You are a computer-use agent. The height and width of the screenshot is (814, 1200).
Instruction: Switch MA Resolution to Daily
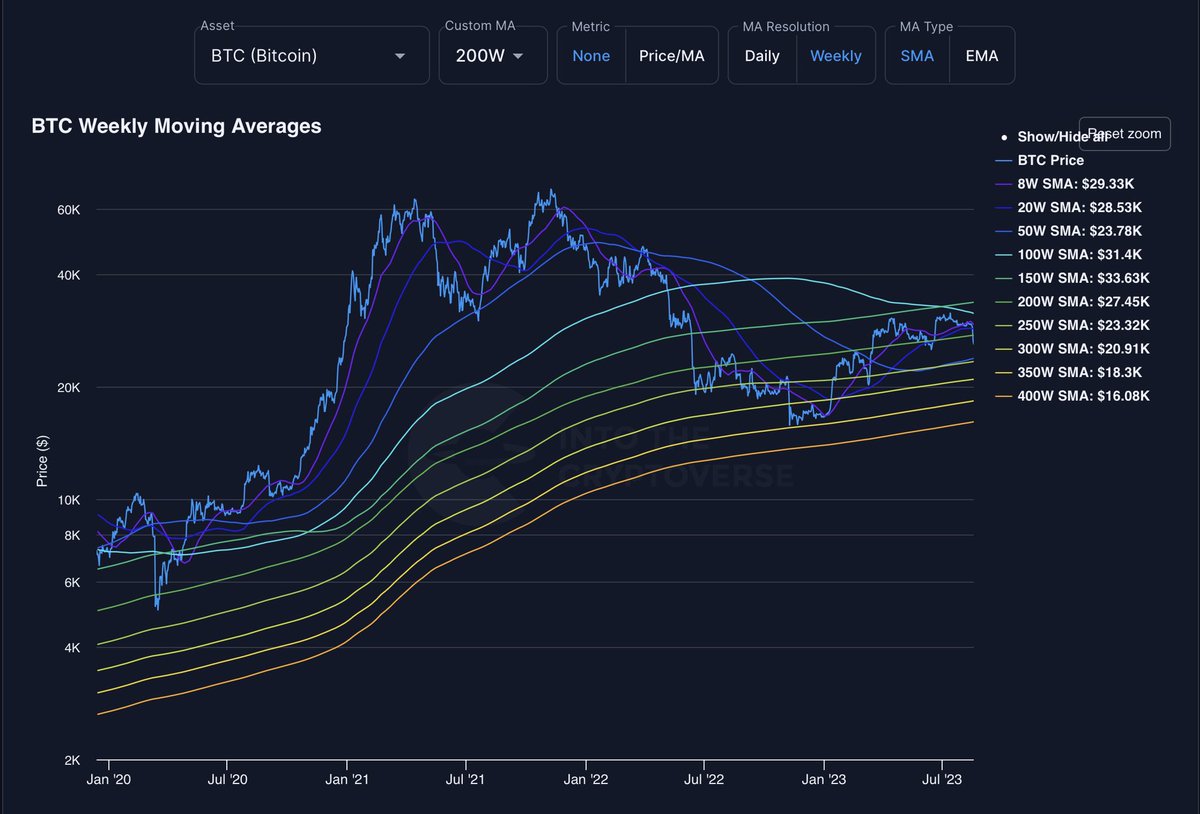[761, 56]
